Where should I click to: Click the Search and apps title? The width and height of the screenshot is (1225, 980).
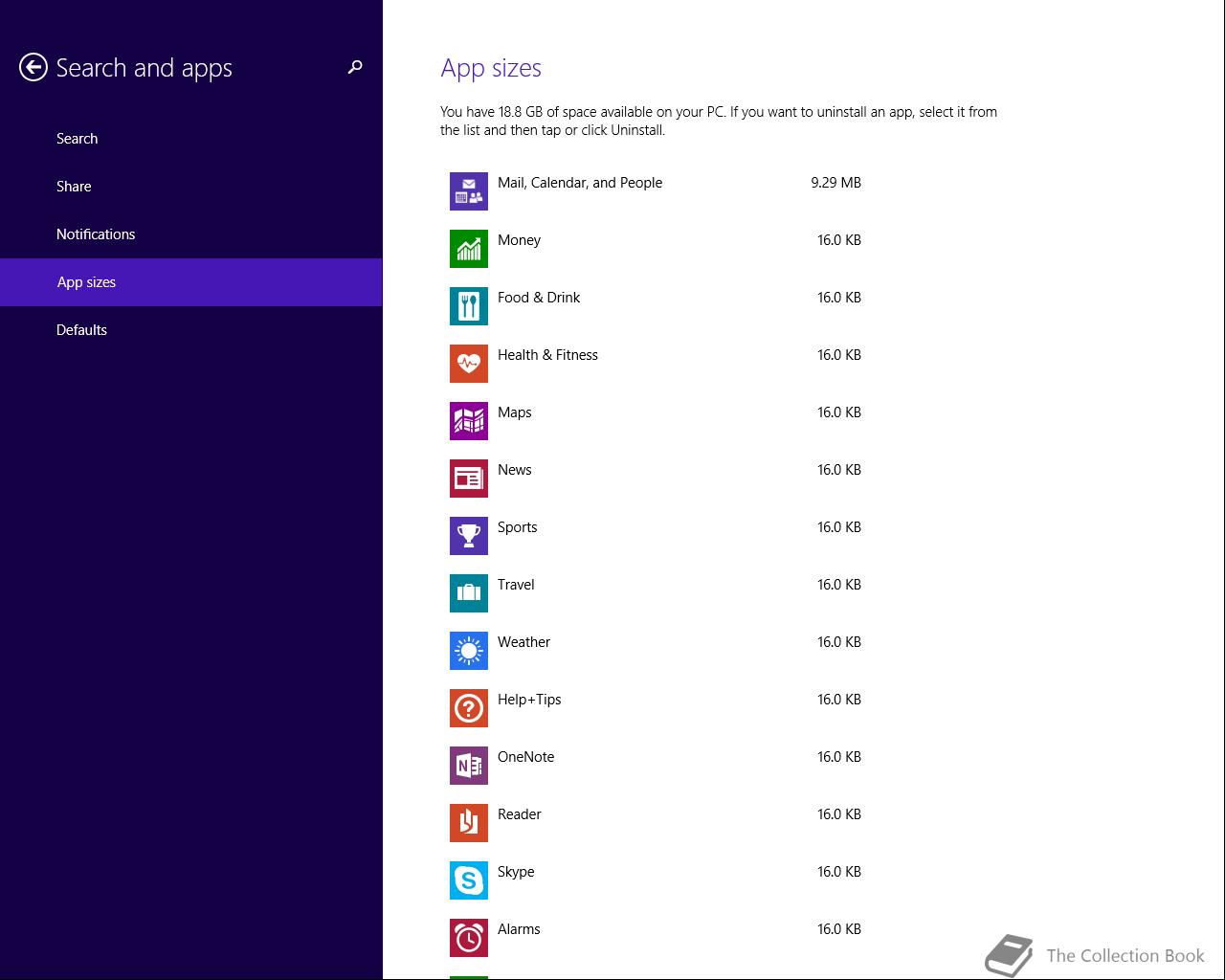coord(145,69)
